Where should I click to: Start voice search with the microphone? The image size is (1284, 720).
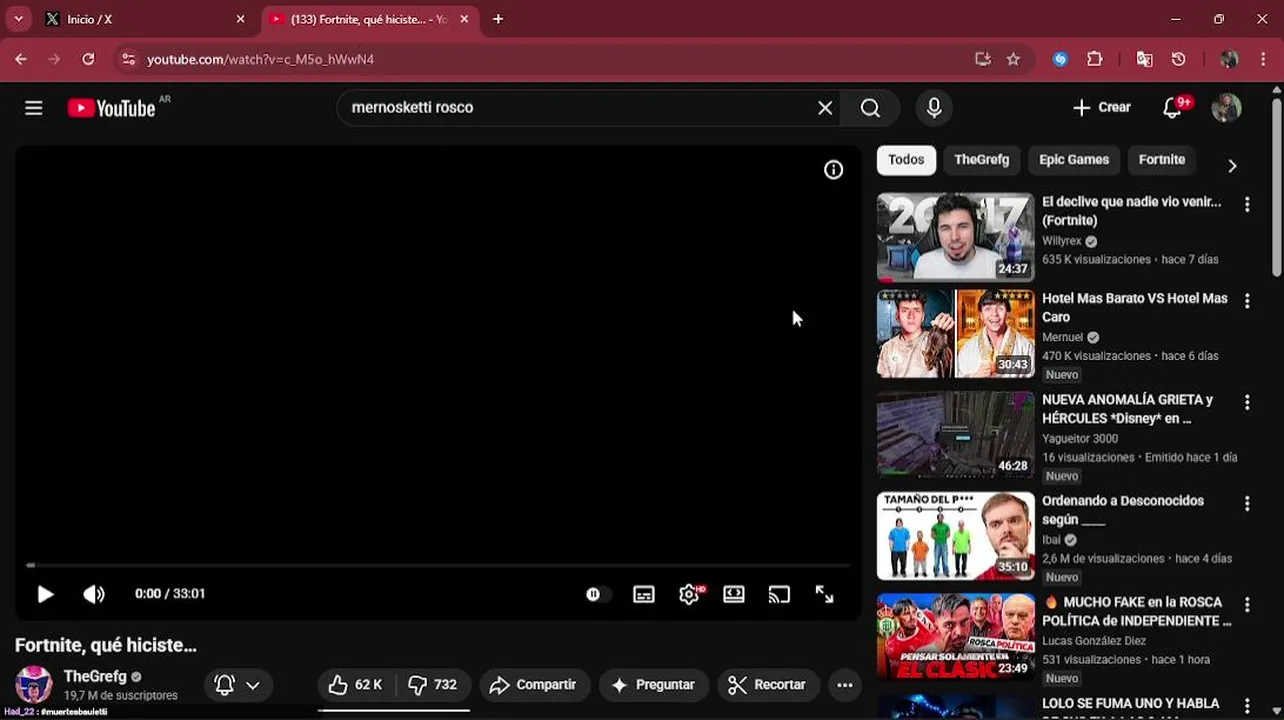(x=934, y=108)
